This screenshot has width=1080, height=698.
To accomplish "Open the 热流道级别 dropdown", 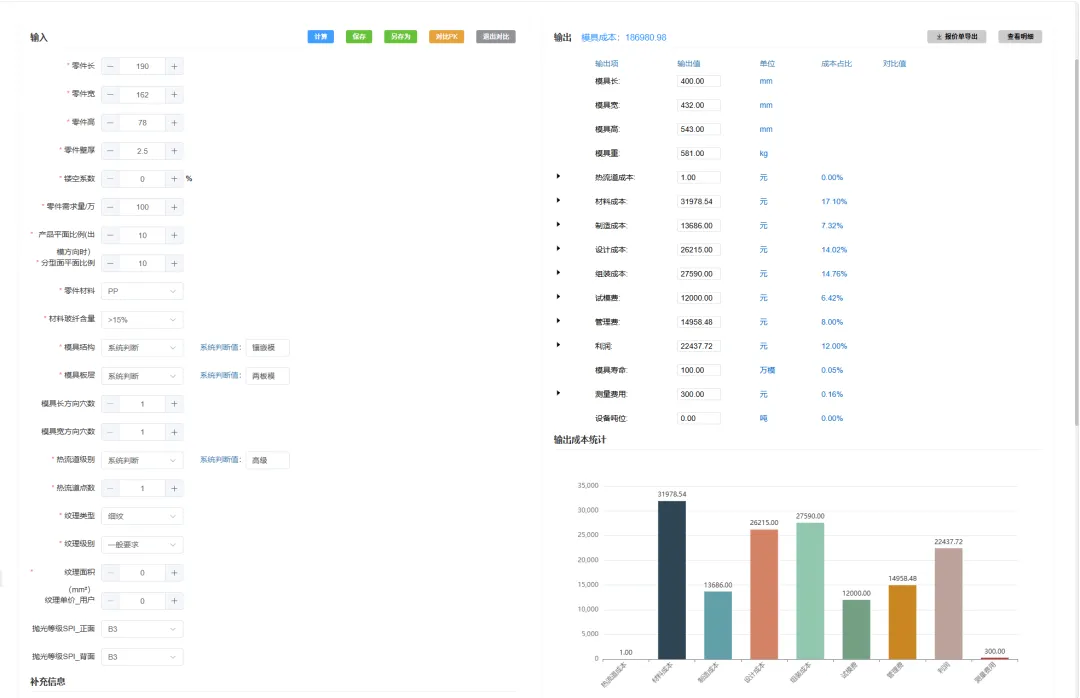I will click(x=142, y=460).
